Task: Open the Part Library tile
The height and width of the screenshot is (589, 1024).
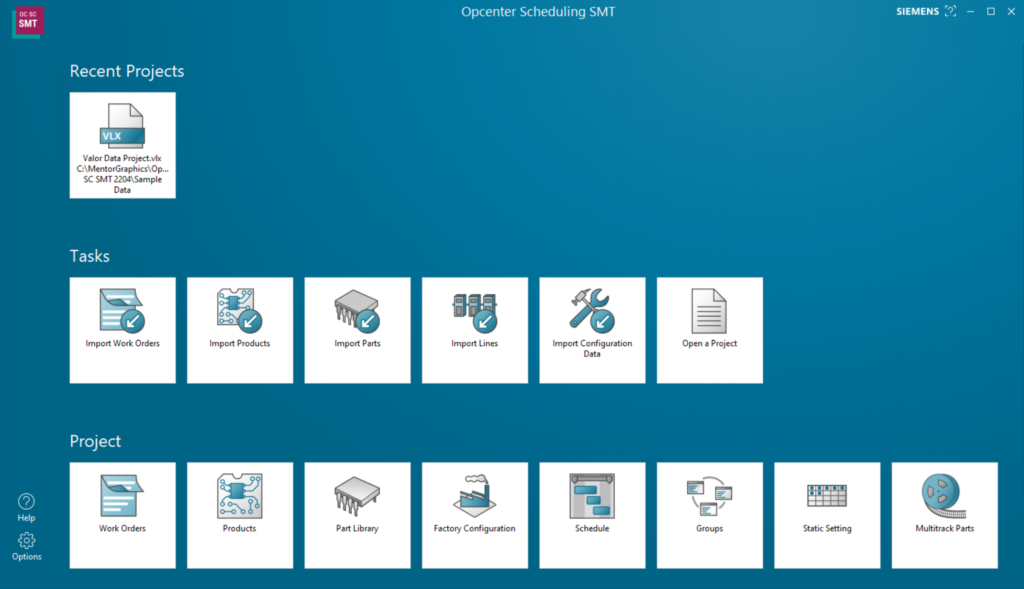Action: (357, 515)
